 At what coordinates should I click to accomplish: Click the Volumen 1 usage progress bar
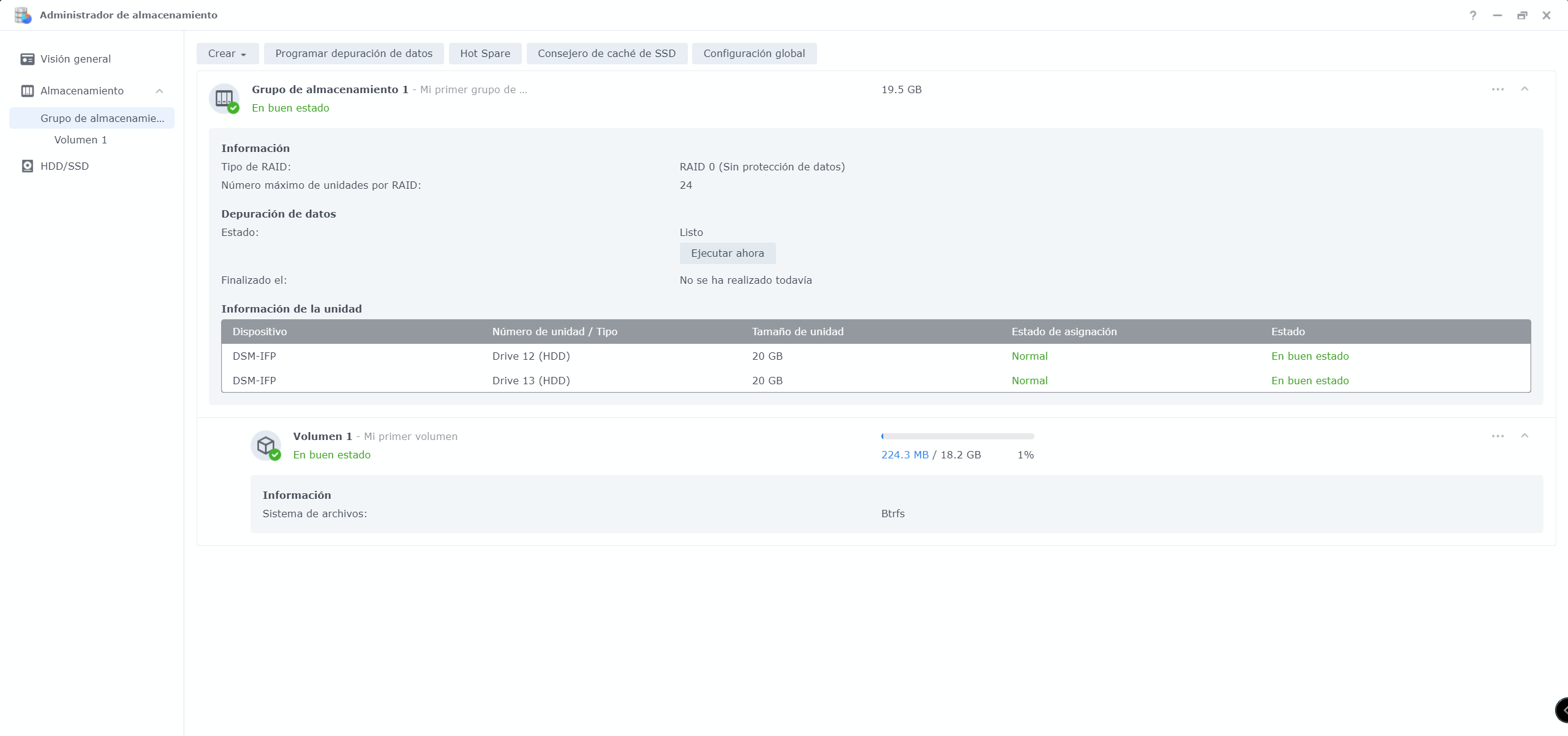[x=957, y=436]
